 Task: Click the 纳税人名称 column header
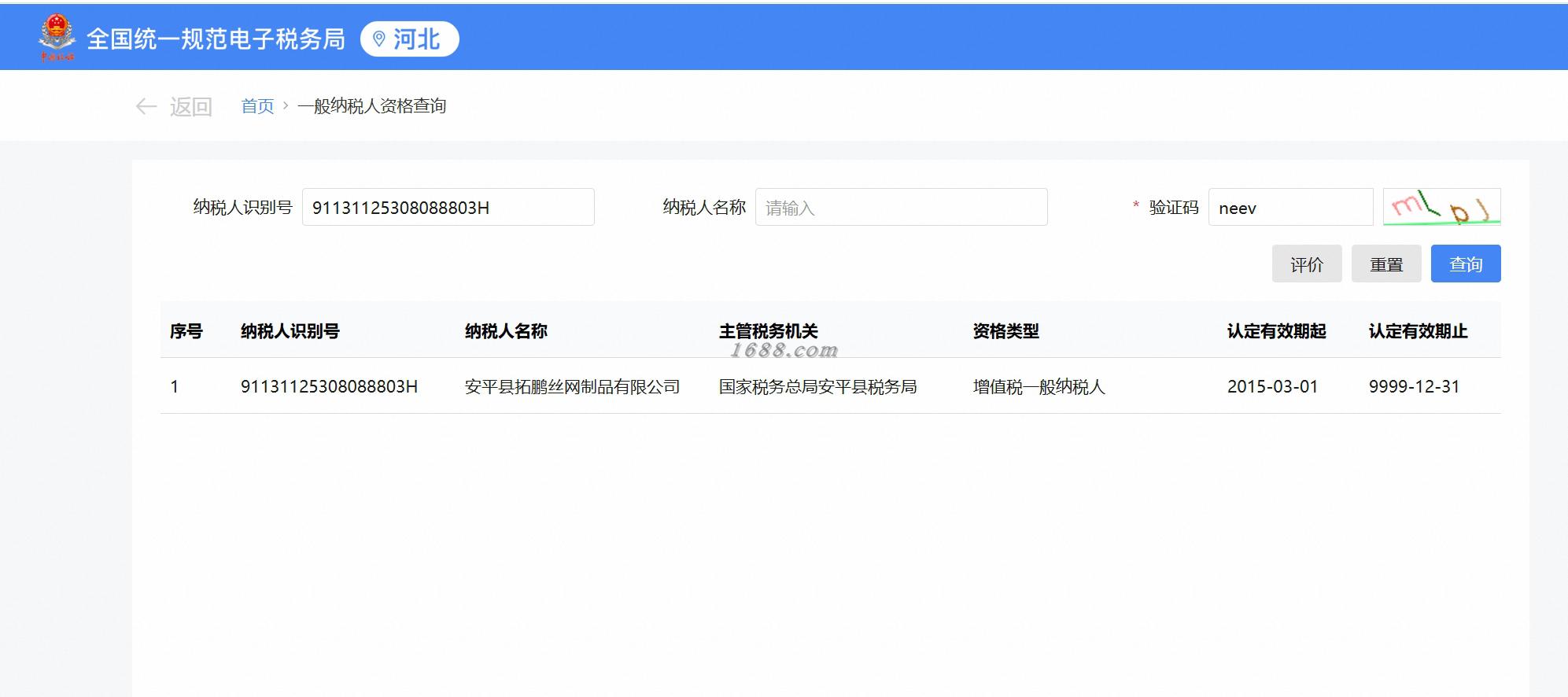coord(506,331)
